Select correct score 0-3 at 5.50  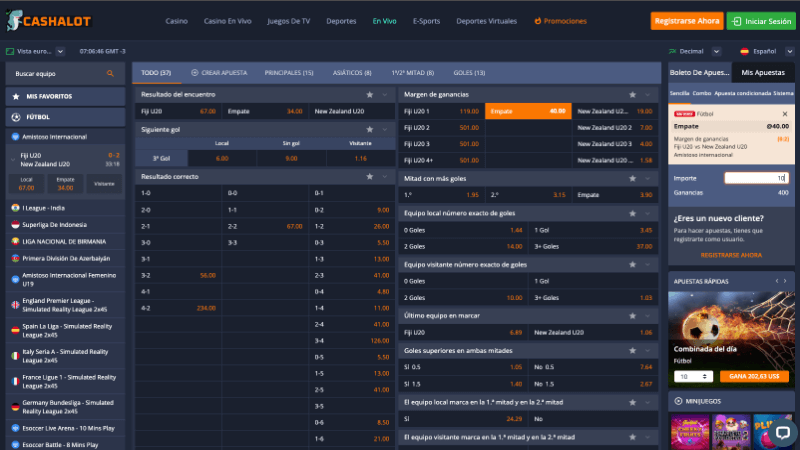pyautogui.click(x=352, y=243)
